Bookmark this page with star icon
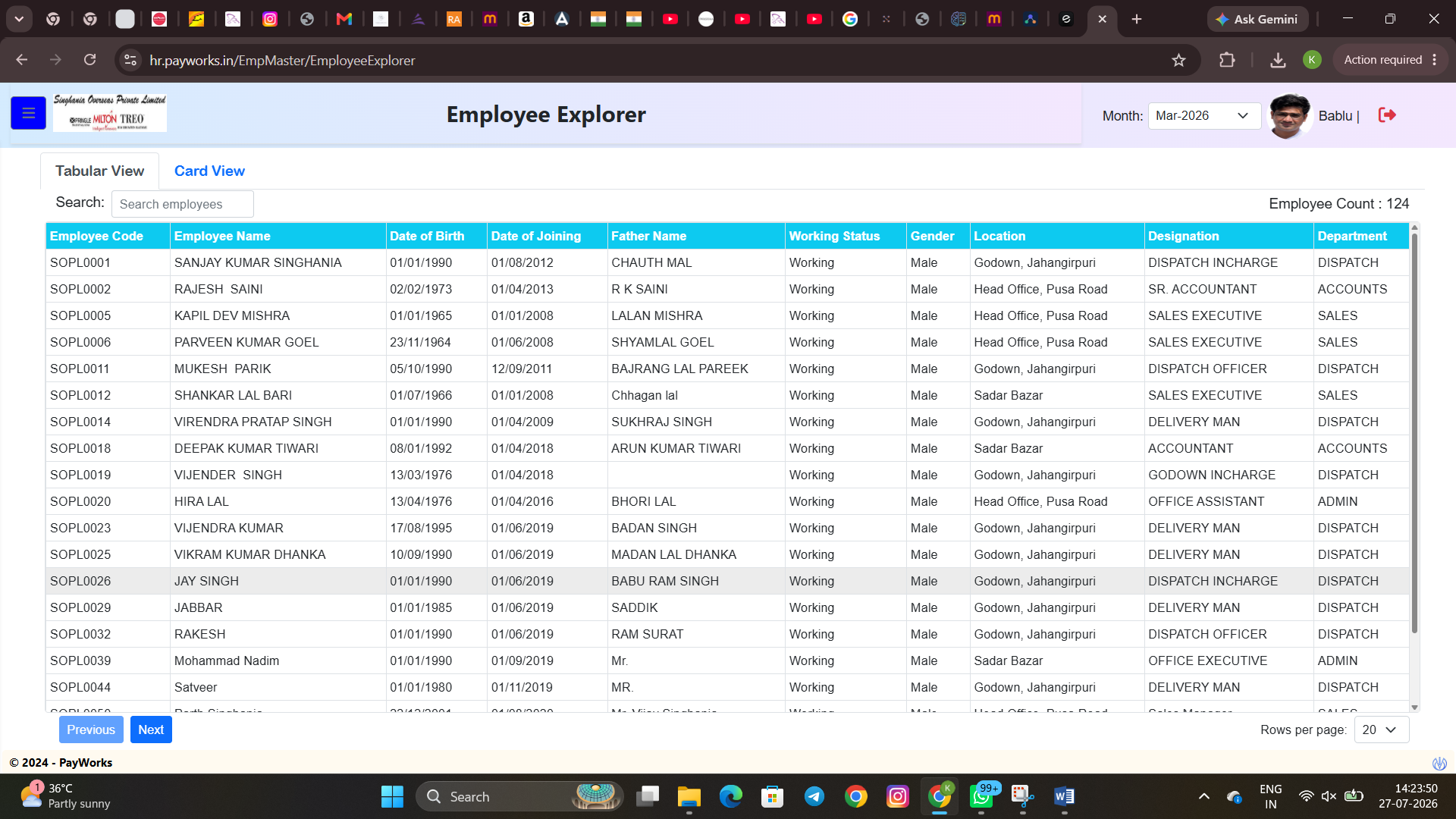1456x819 pixels. point(1178,60)
